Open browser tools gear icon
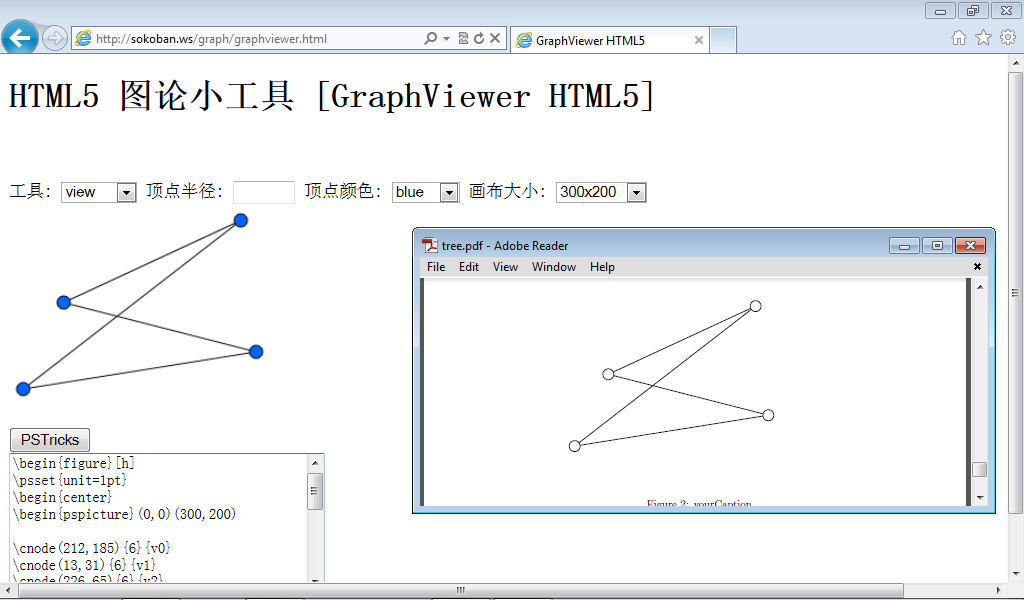 tap(1007, 38)
